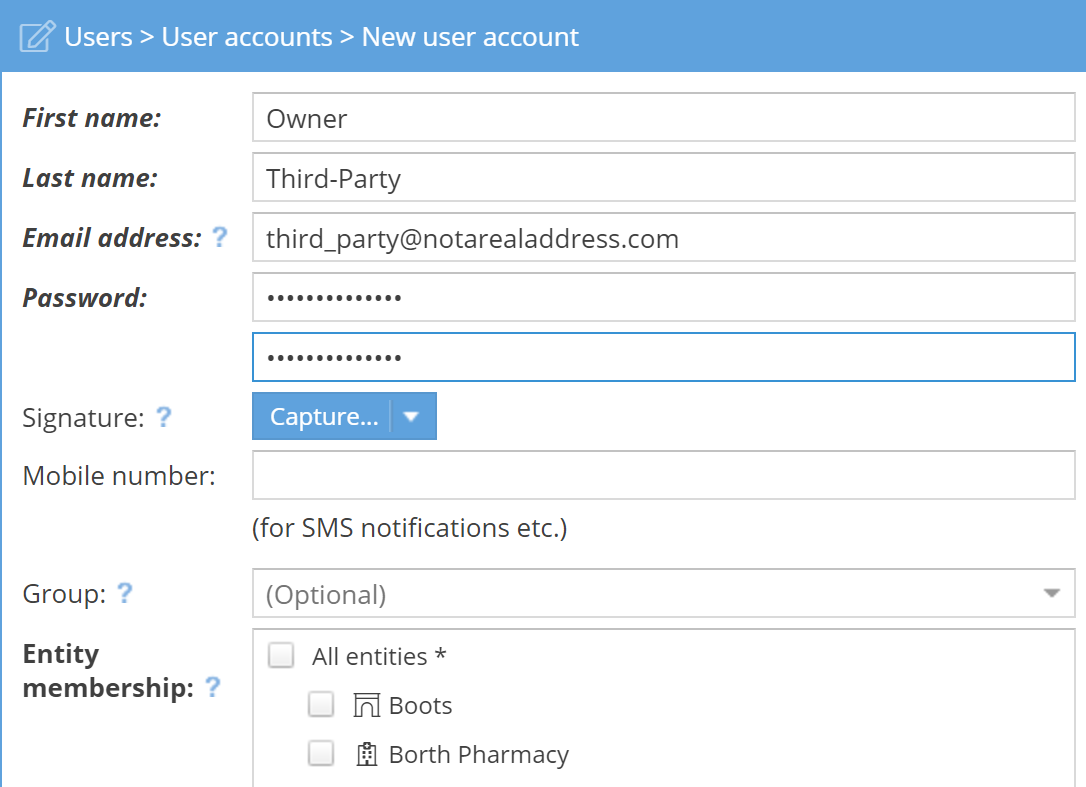
Task: Click help icon beside Signature label
Action: [x=164, y=417]
